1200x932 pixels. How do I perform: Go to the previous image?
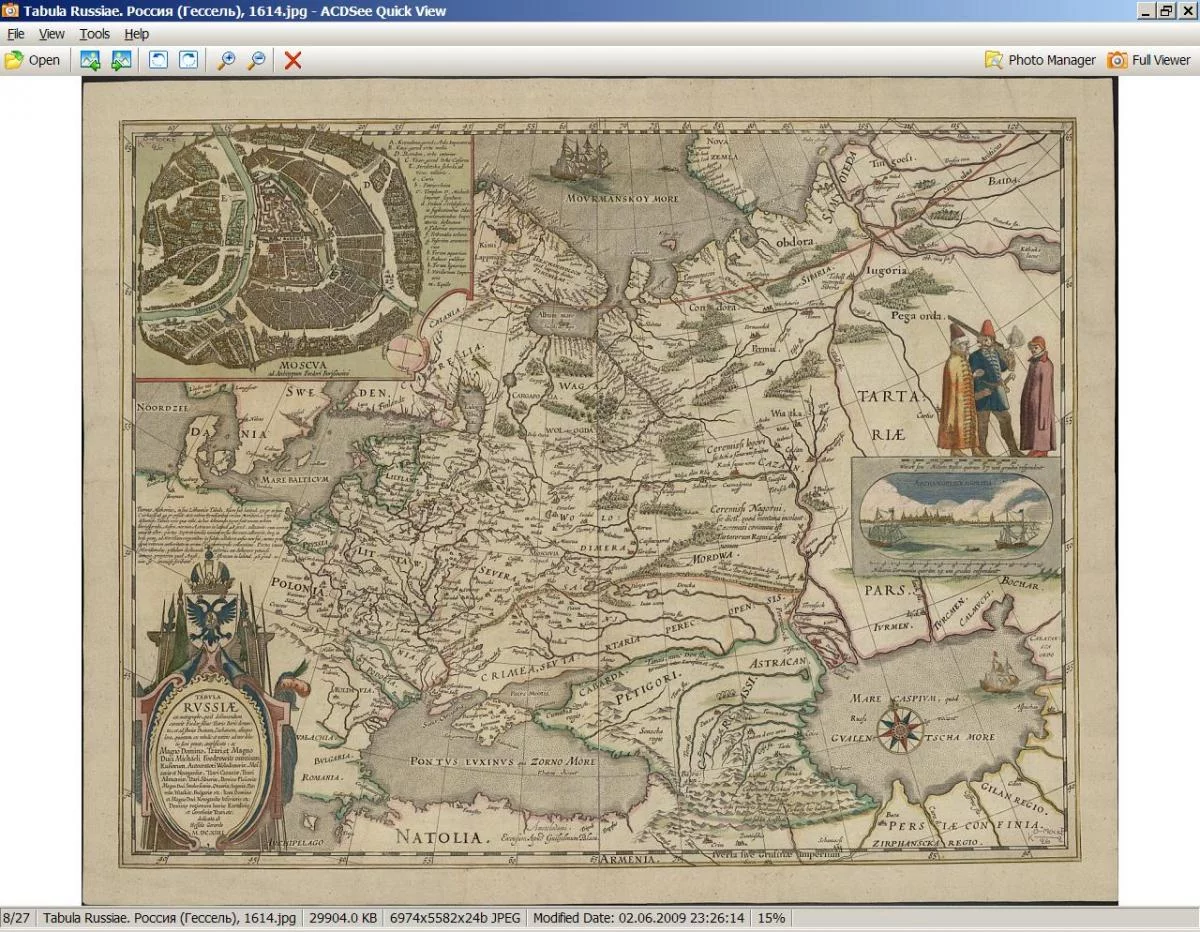click(x=90, y=60)
